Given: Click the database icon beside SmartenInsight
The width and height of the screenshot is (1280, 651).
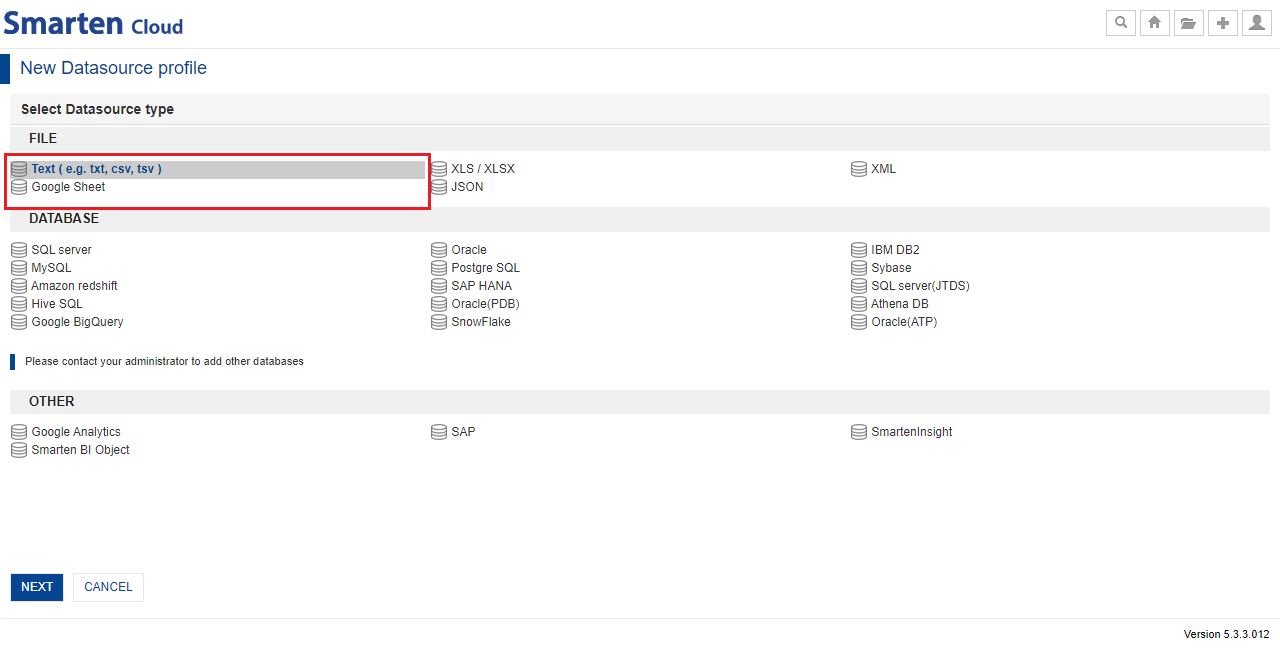Looking at the screenshot, I should (859, 432).
